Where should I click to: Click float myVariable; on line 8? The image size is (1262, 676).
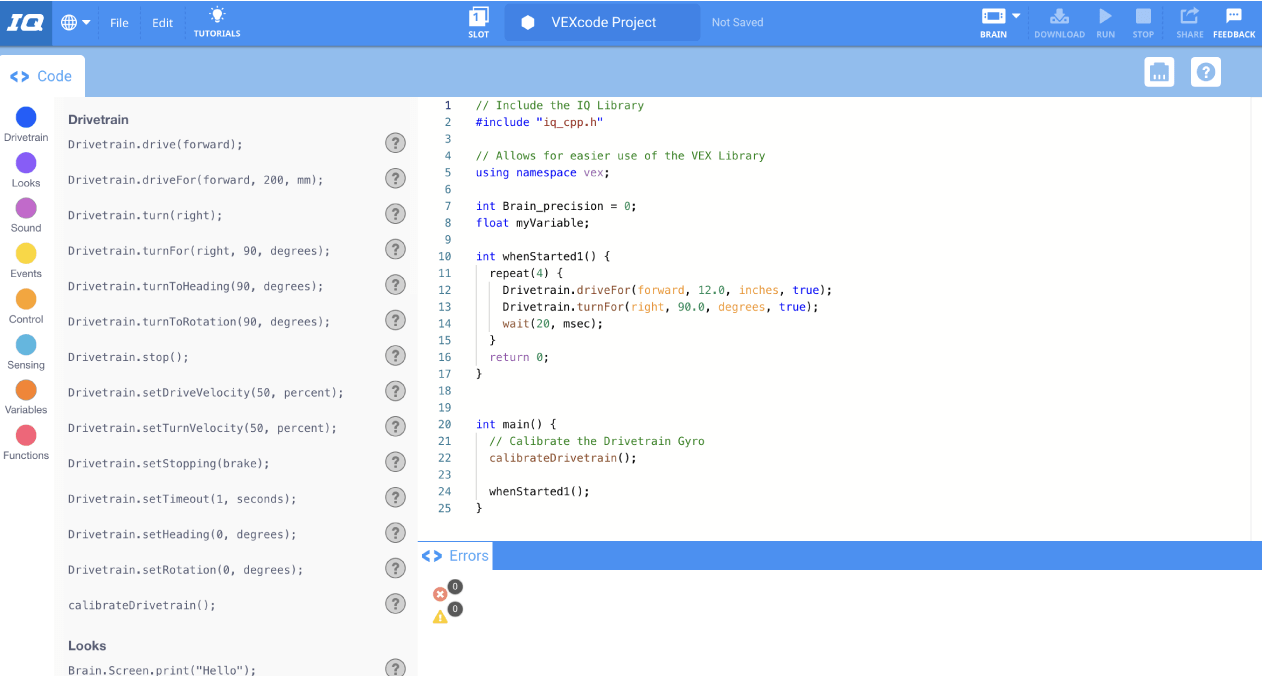[532, 223]
